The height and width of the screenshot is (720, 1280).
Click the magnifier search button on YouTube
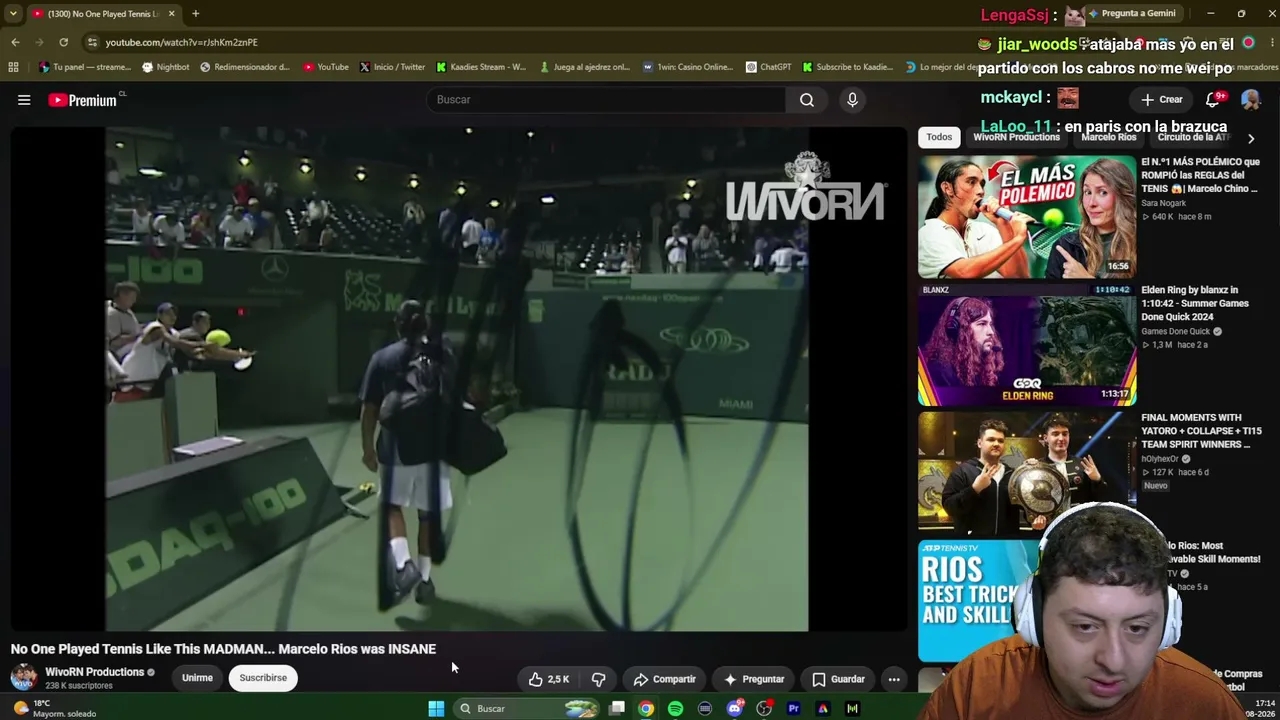coord(807,100)
